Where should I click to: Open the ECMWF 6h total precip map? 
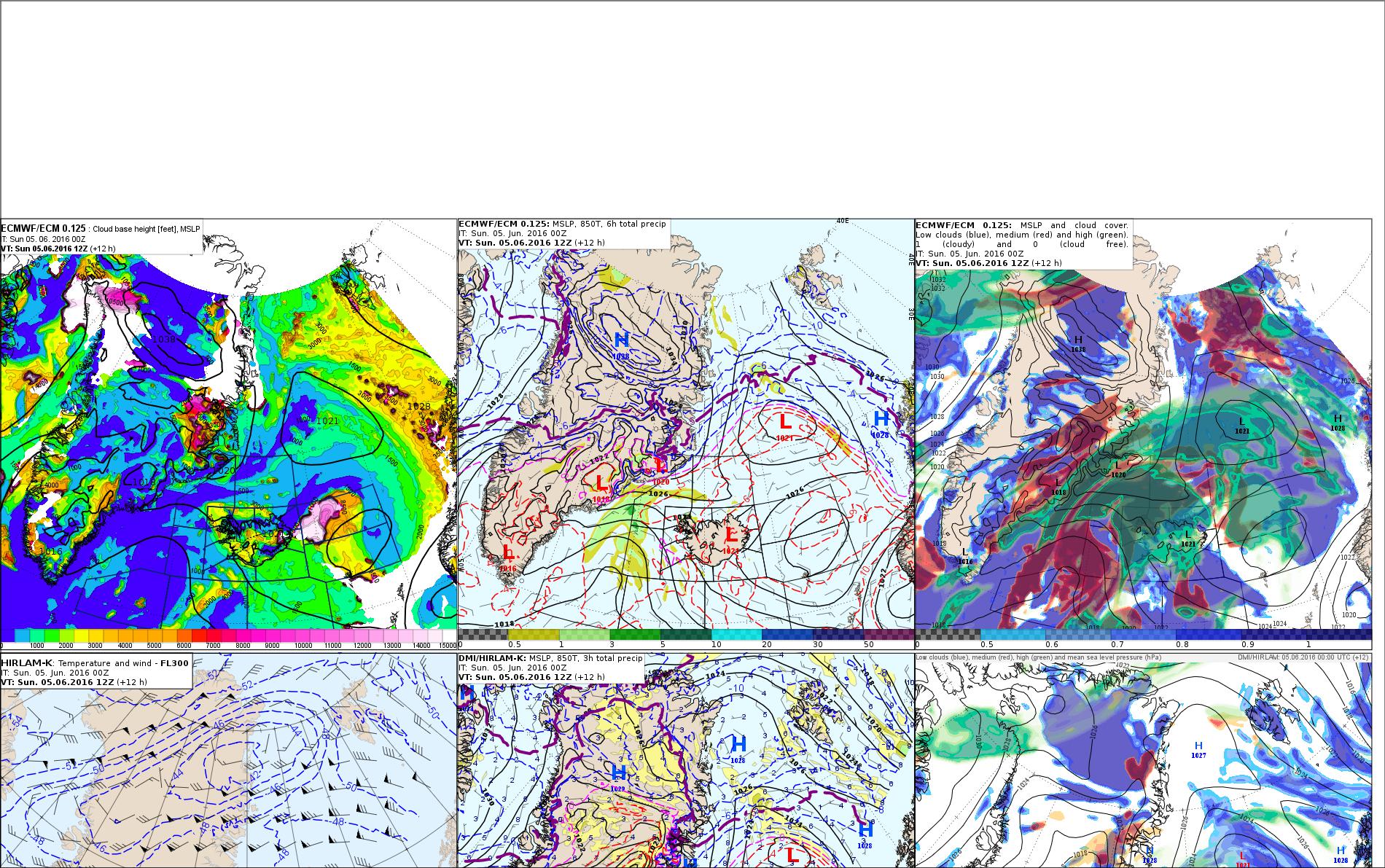click(686, 434)
